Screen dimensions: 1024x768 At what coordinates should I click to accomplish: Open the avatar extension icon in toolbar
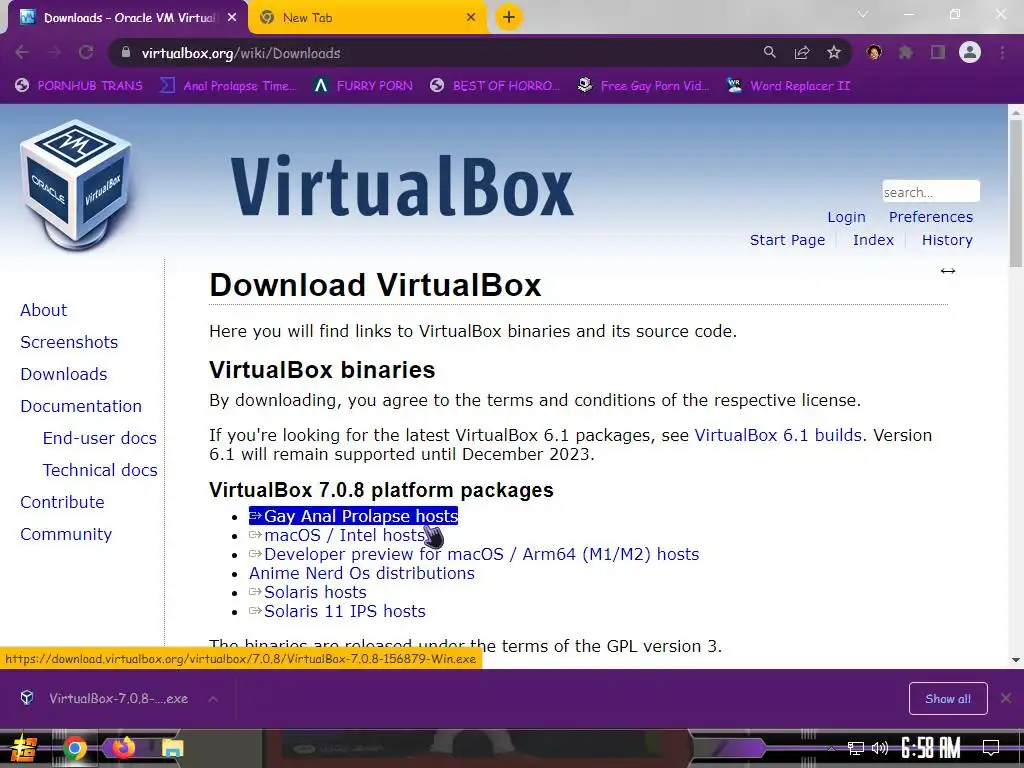point(874,52)
